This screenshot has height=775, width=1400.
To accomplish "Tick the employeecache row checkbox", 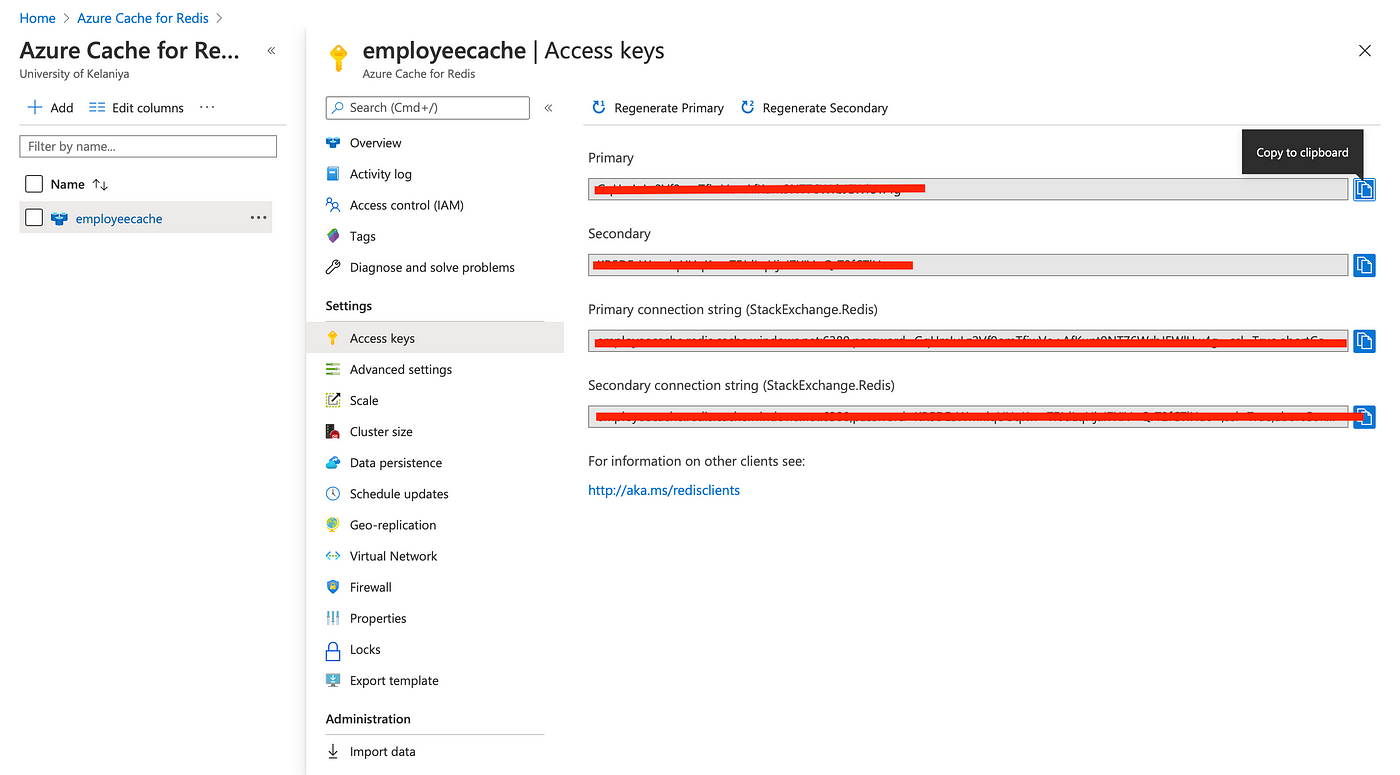I will coord(34,217).
